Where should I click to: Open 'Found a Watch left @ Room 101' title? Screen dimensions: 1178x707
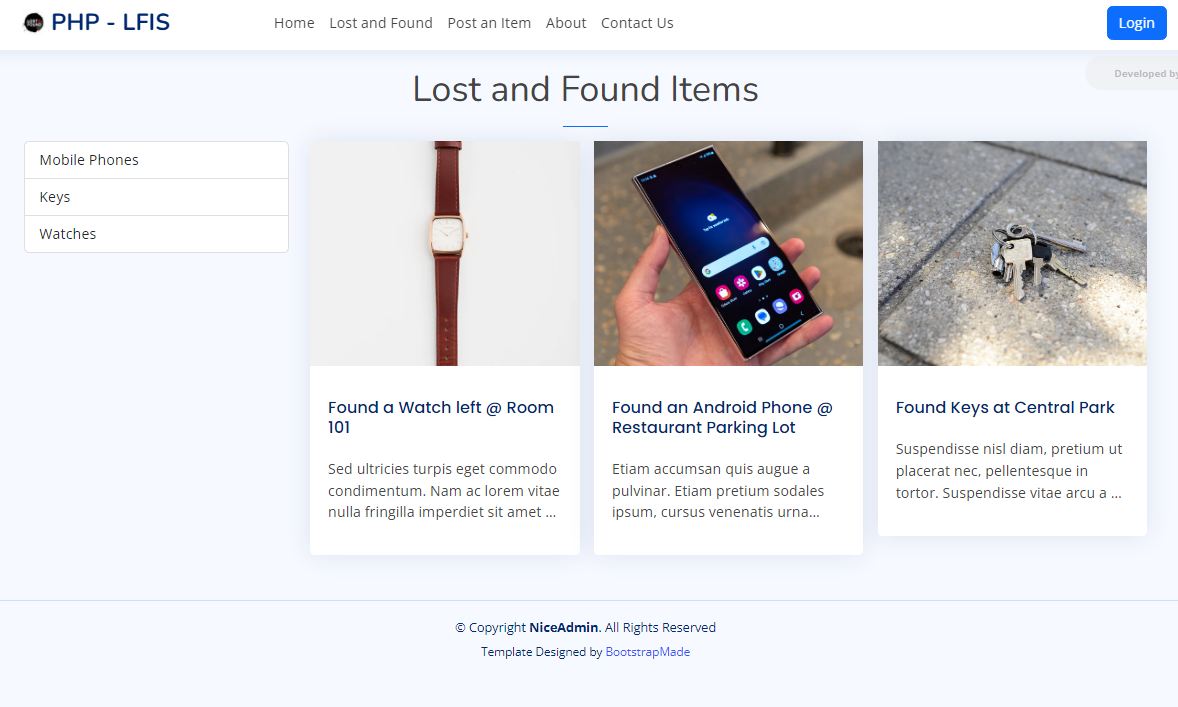(441, 417)
